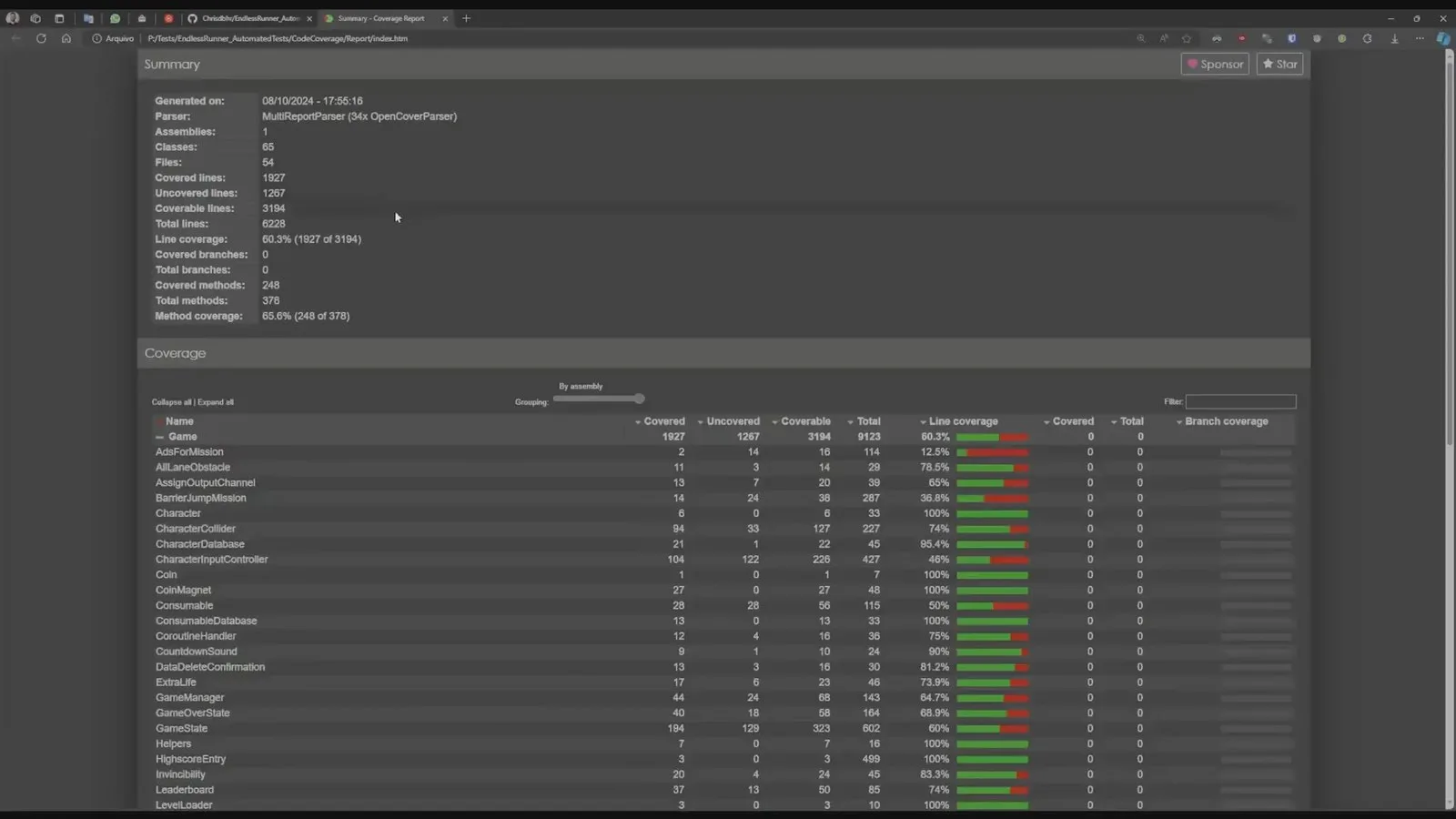This screenshot has height=819, width=1456.
Task: Sort by the Uncovered column arrow
Action: [x=701, y=422]
